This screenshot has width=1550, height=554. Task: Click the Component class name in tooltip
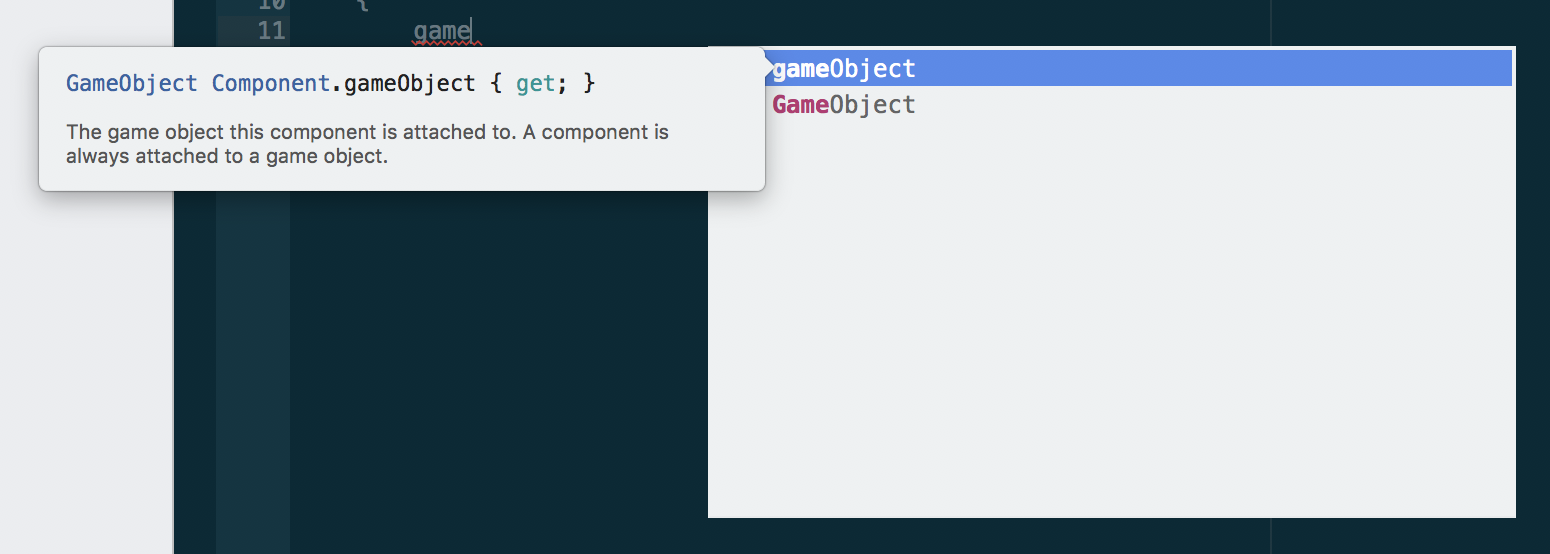[271, 83]
